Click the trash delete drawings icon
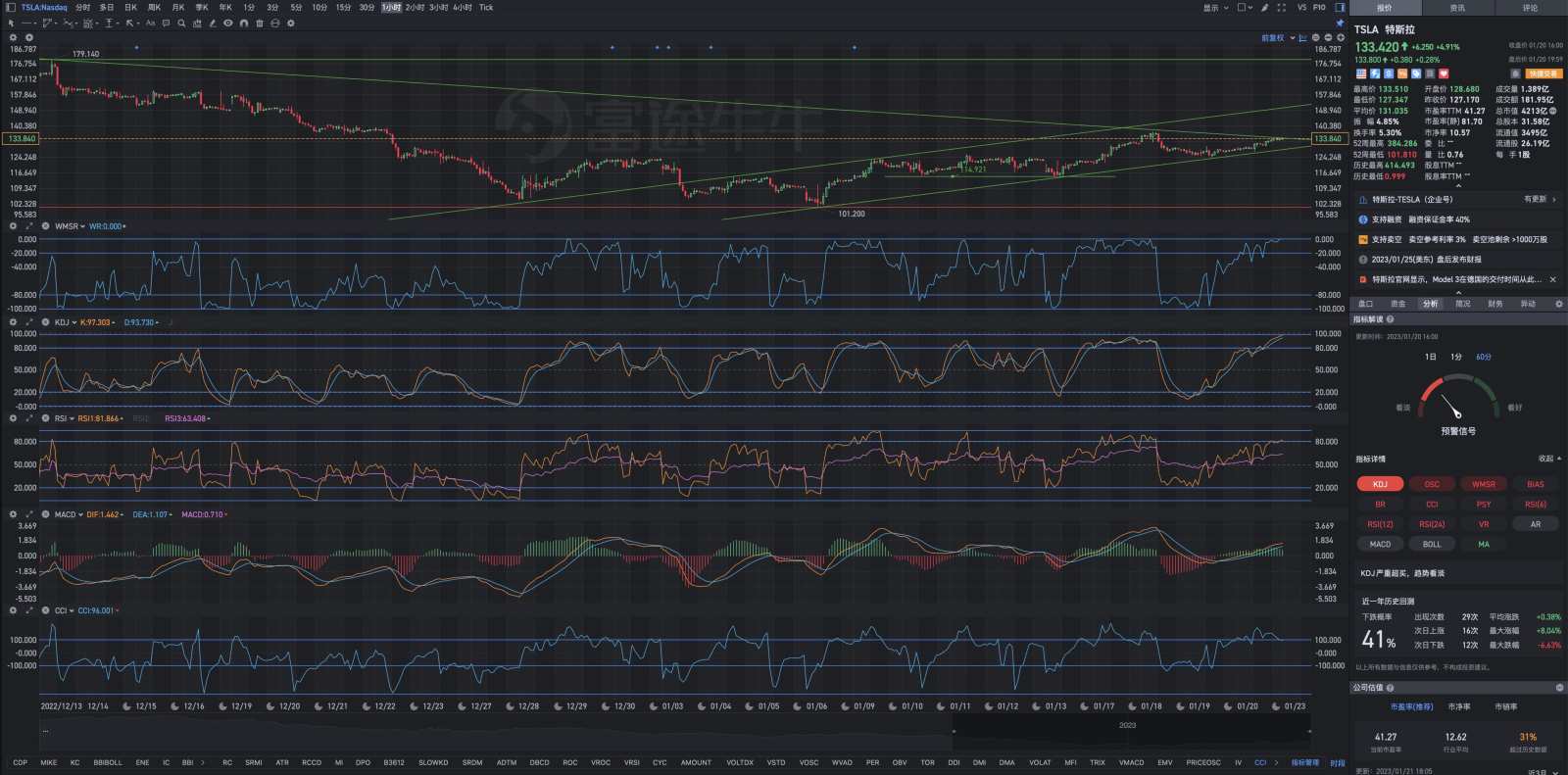The image size is (1568, 775). [x=259, y=23]
